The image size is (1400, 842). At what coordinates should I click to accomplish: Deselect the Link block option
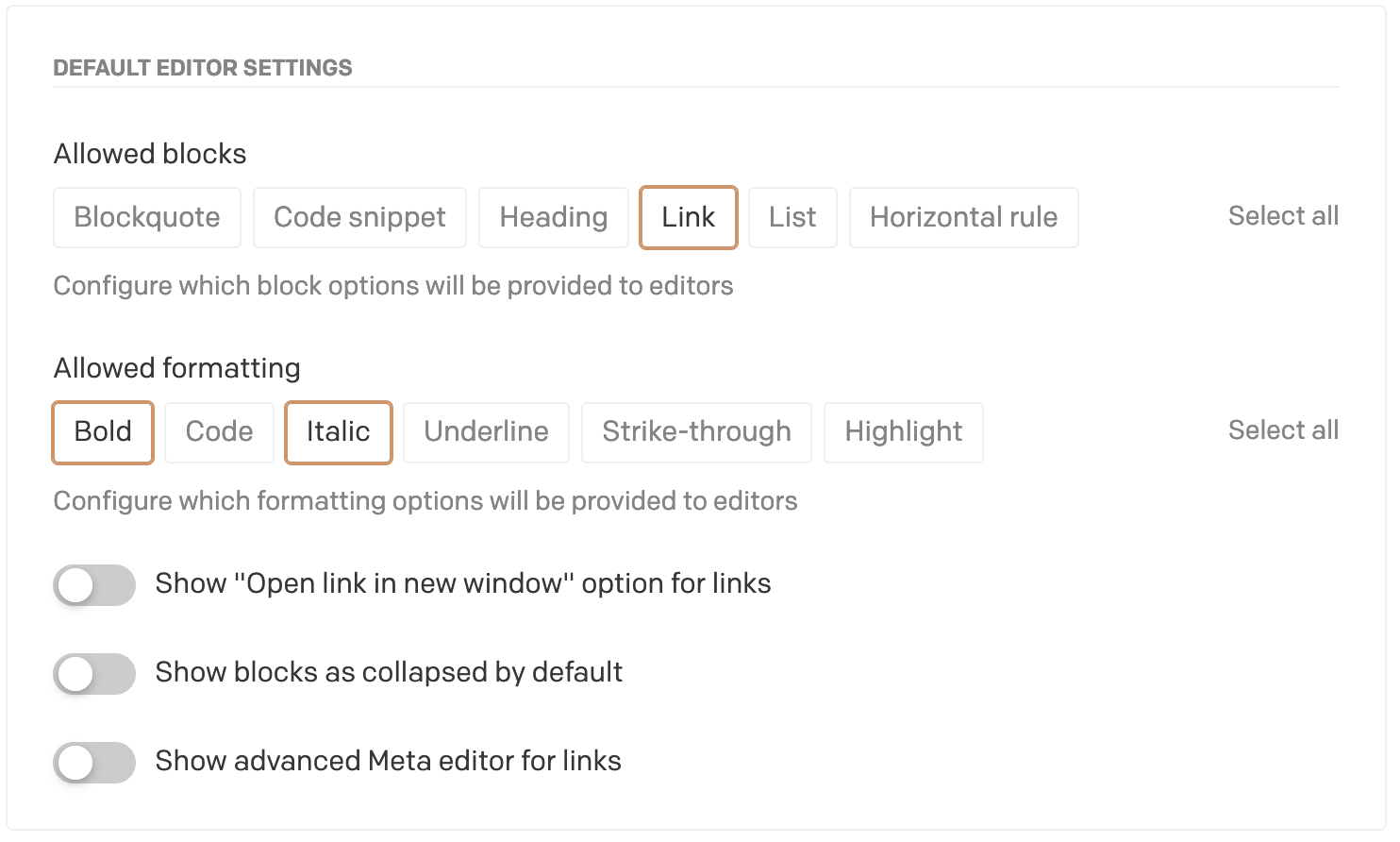pos(689,218)
